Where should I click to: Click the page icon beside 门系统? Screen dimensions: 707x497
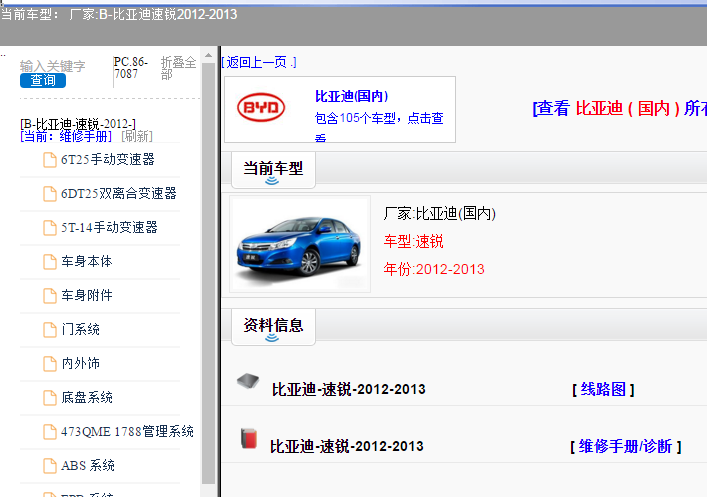50,330
